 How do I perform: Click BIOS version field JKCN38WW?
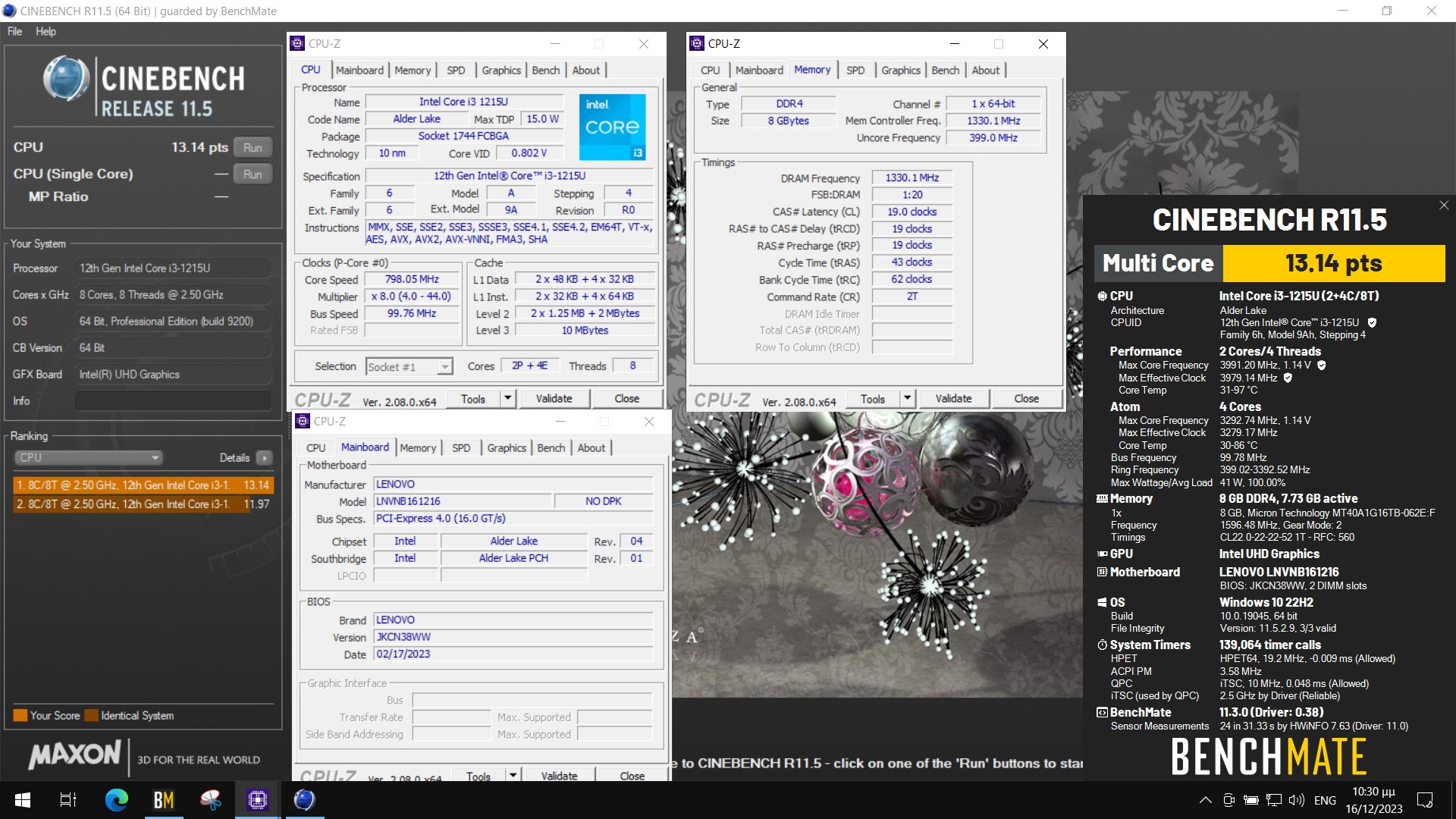pos(513,637)
